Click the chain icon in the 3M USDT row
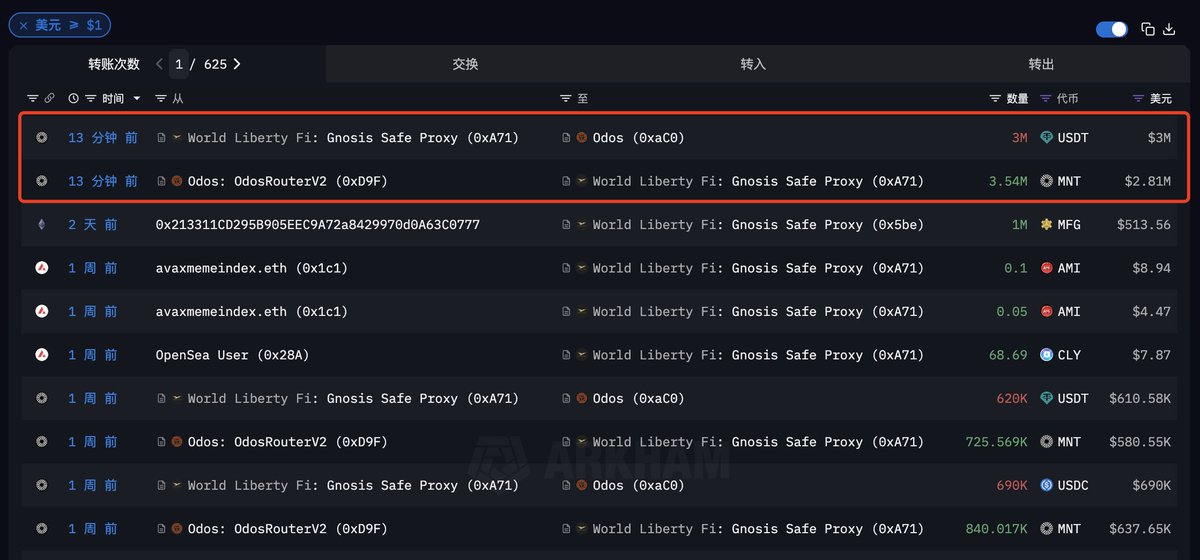This screenshot has height=560, width=1200. pyautogui.click(x=41, y=138)
